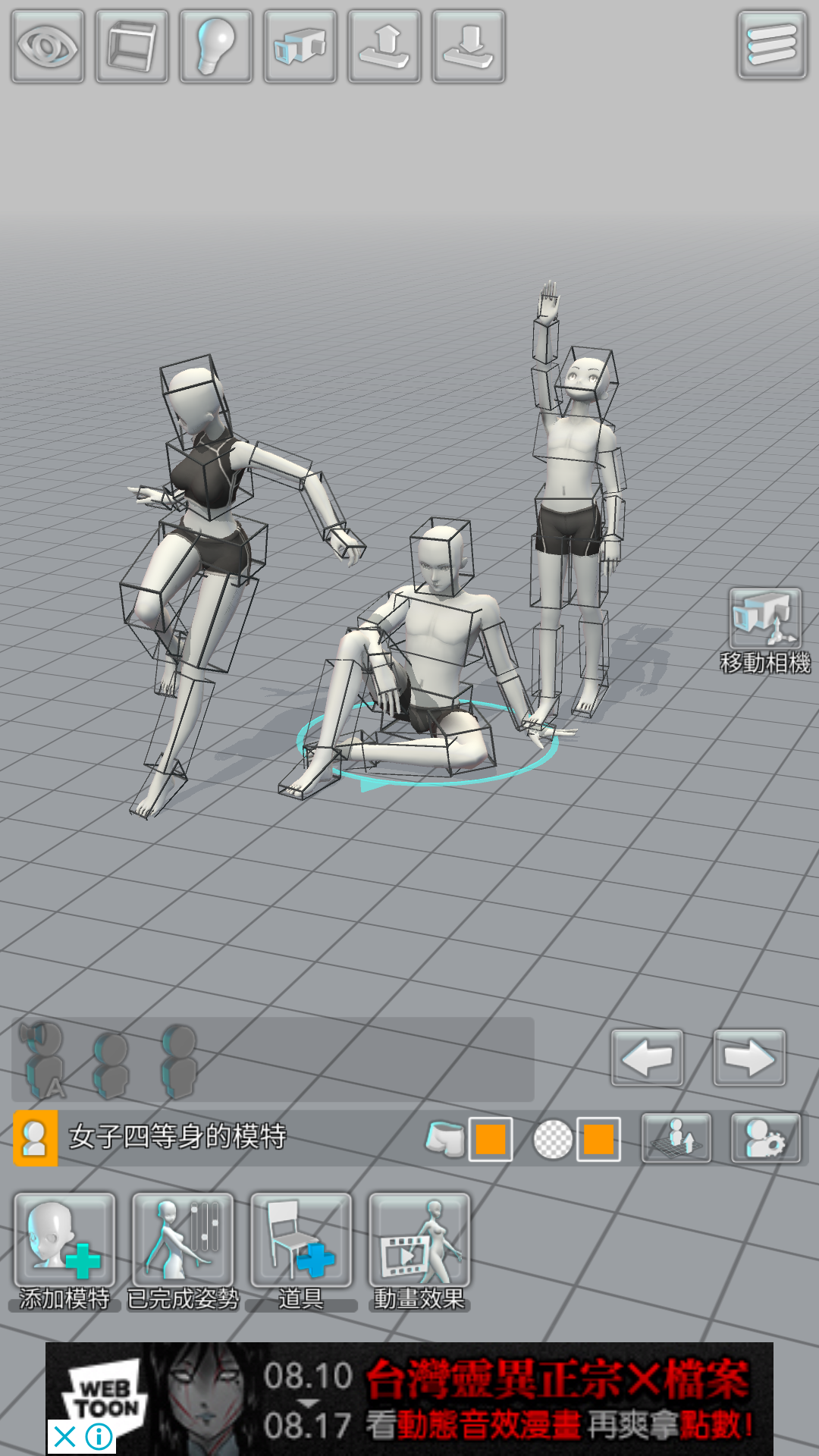This screenshot has width=819, height=1456.
Task: Toggle the clothing shorts icon
Action: 445,1138
